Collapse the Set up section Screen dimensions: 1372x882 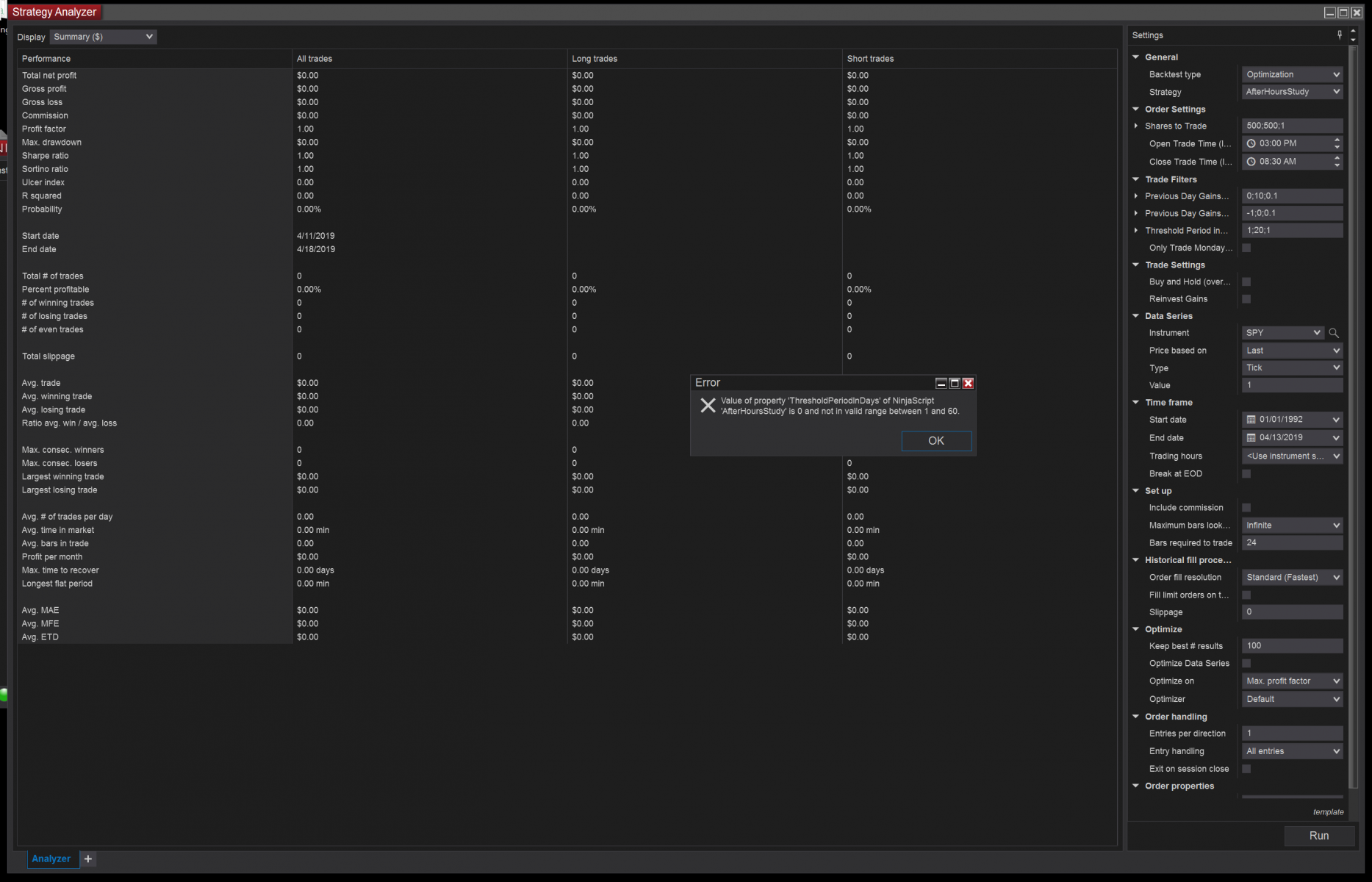click(1136, 491)
